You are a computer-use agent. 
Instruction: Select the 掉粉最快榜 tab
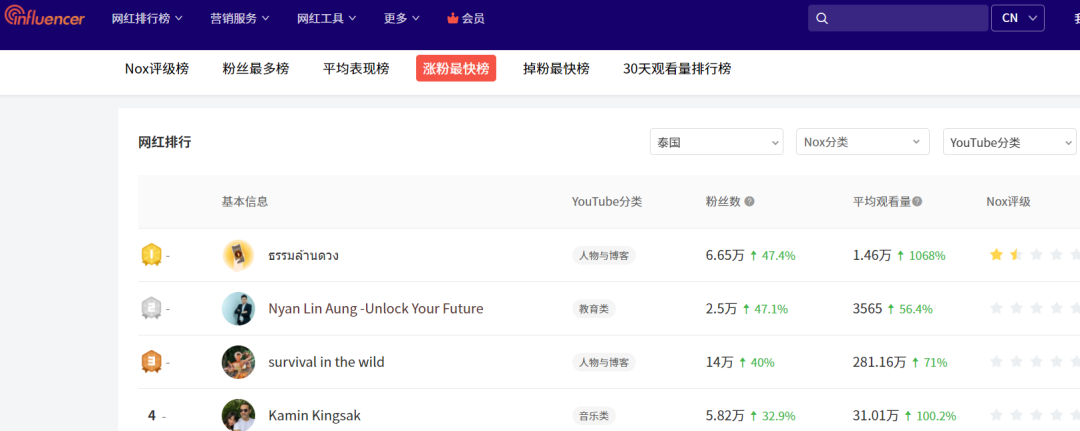click(556, 69)
